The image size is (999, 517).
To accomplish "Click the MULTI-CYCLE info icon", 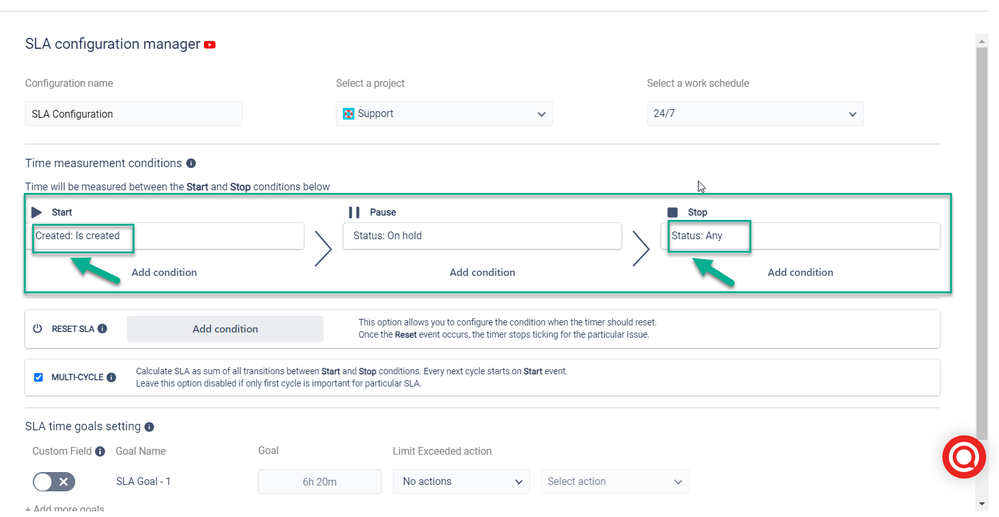I will [x=111, y=377].
